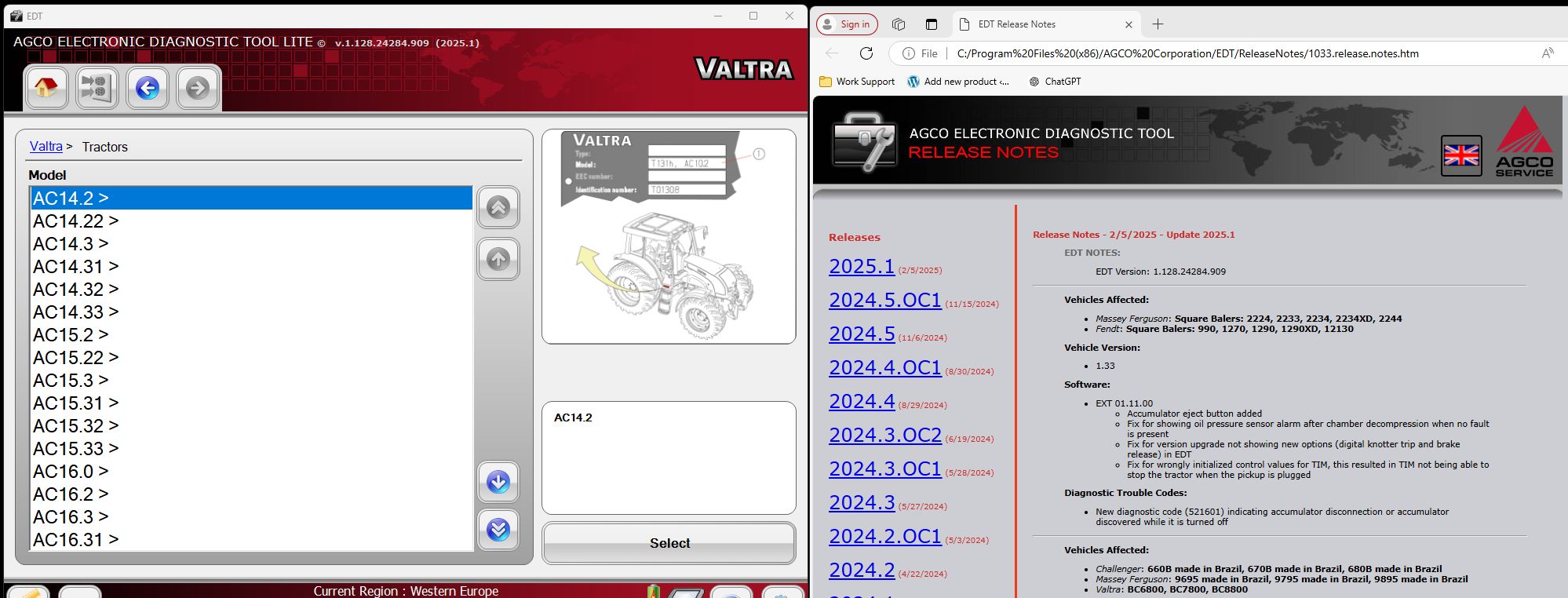Select model AC14.22 in list

251,221
